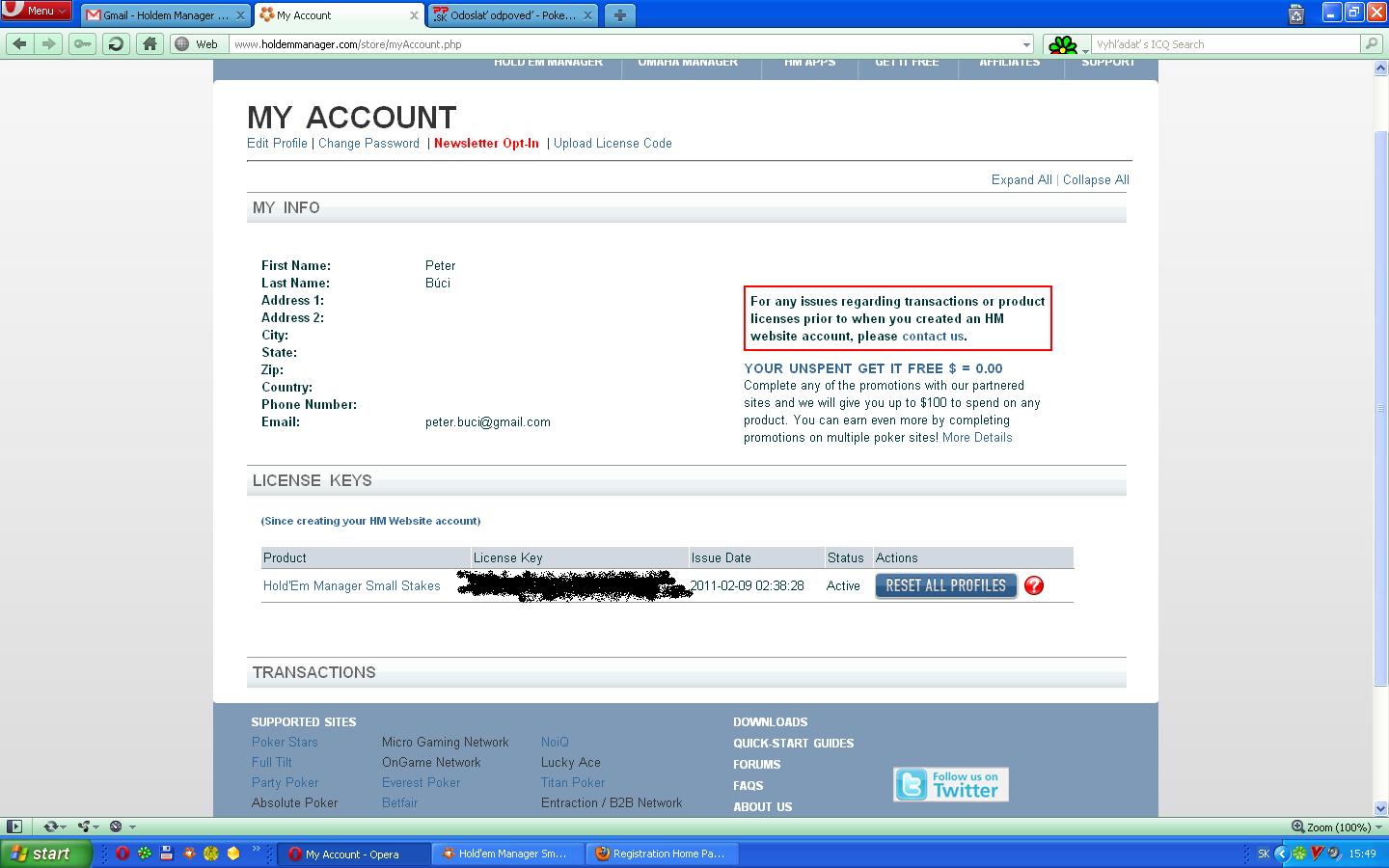Open Hold'Em Manager Small Stakes product link
The width and height of the screenshot is (1389, 868).
tap(351, 585)
